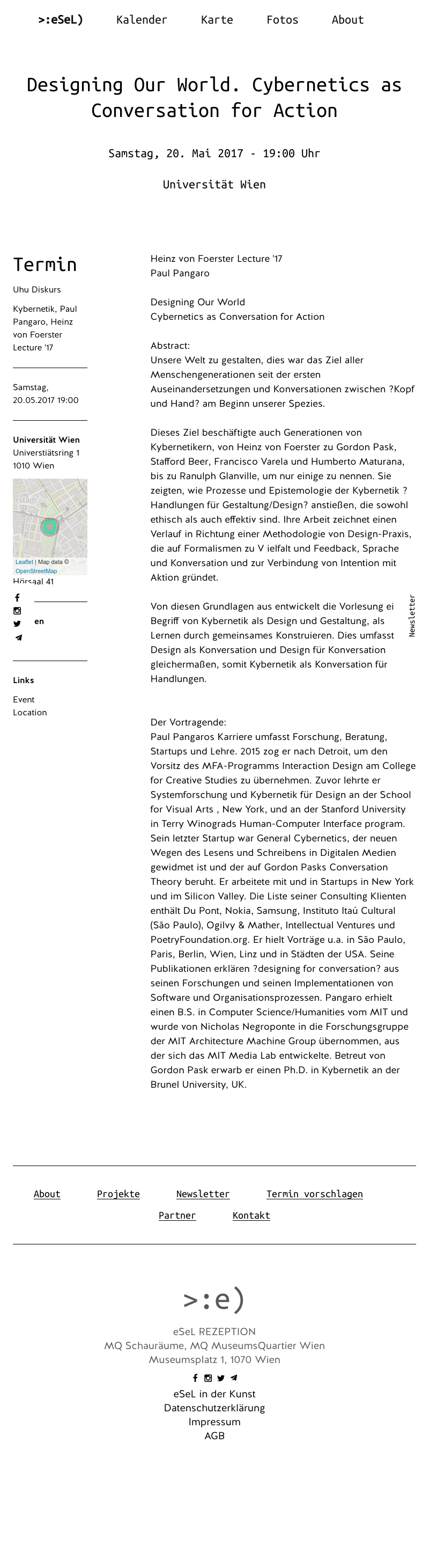Open the footer Telegram icon

(x=234, y=1378)
